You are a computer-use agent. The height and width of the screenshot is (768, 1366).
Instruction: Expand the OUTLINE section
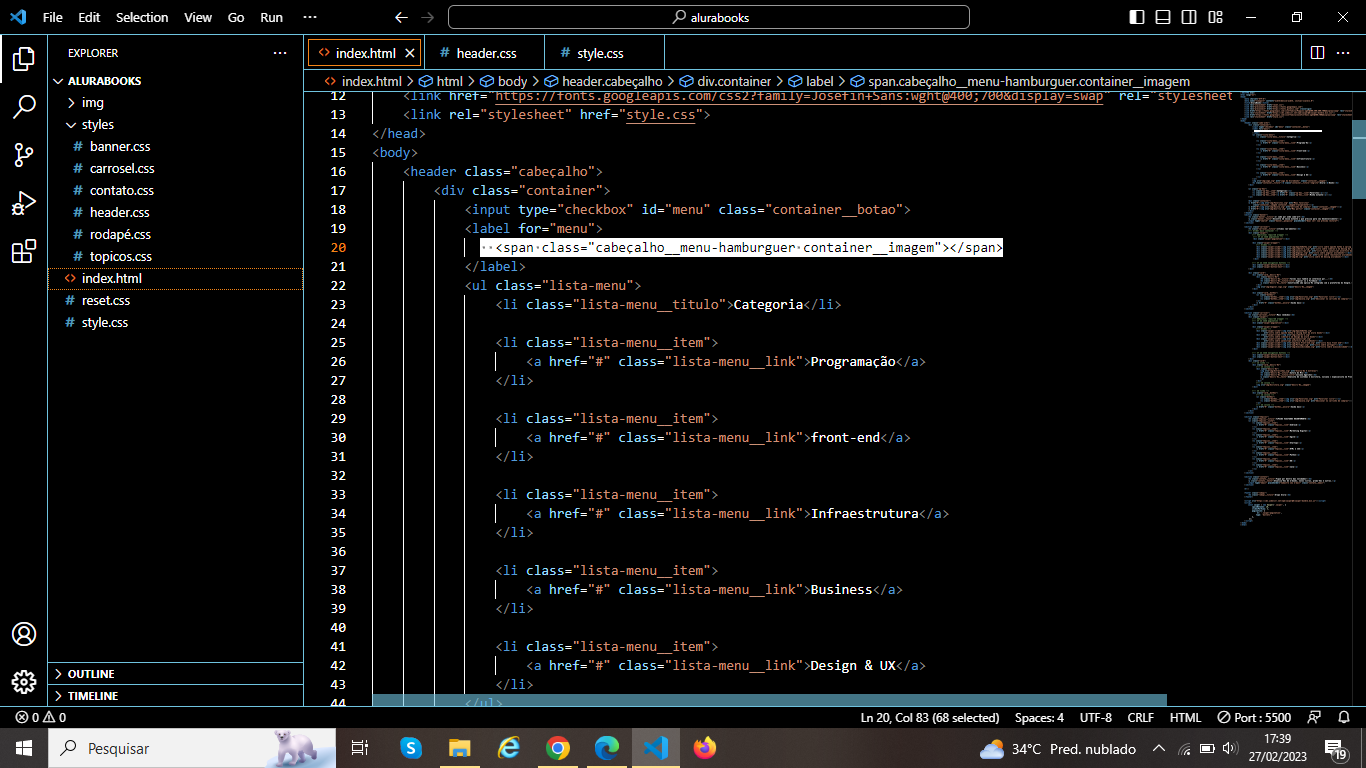(x=175, y=674)
